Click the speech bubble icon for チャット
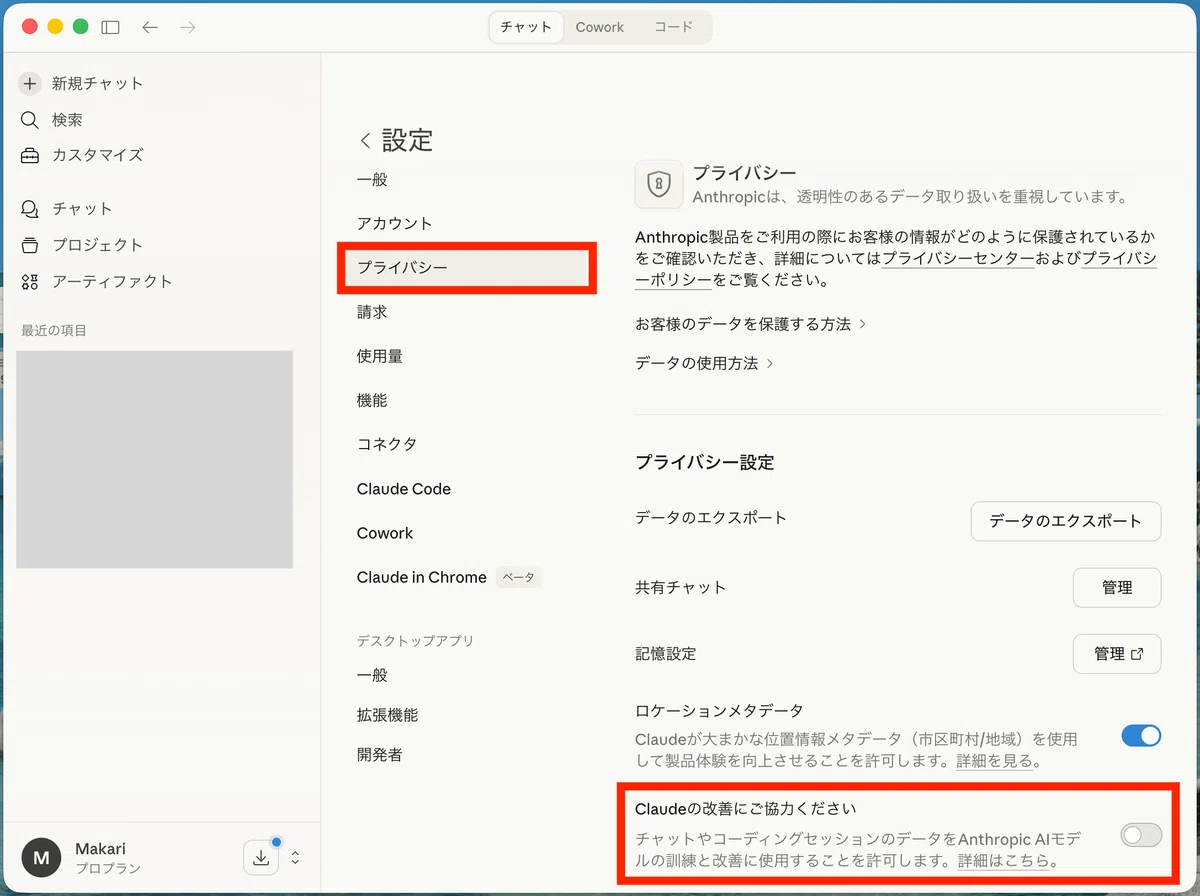Image resolution: width=1200 pixels, height=896 pixels. [30, 209]
